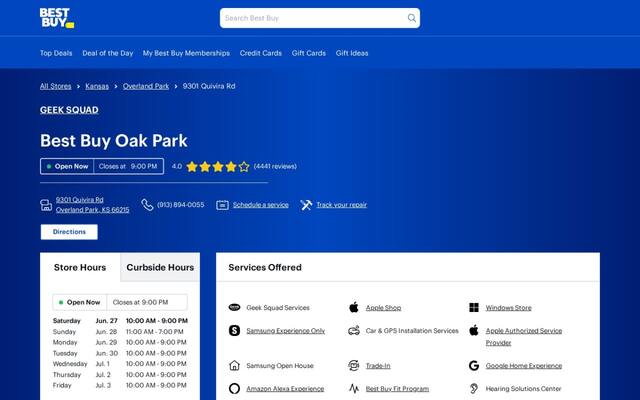Click the Hearing Solutions ear icon
The image size is (640, 400).
(x=474, y=389)
